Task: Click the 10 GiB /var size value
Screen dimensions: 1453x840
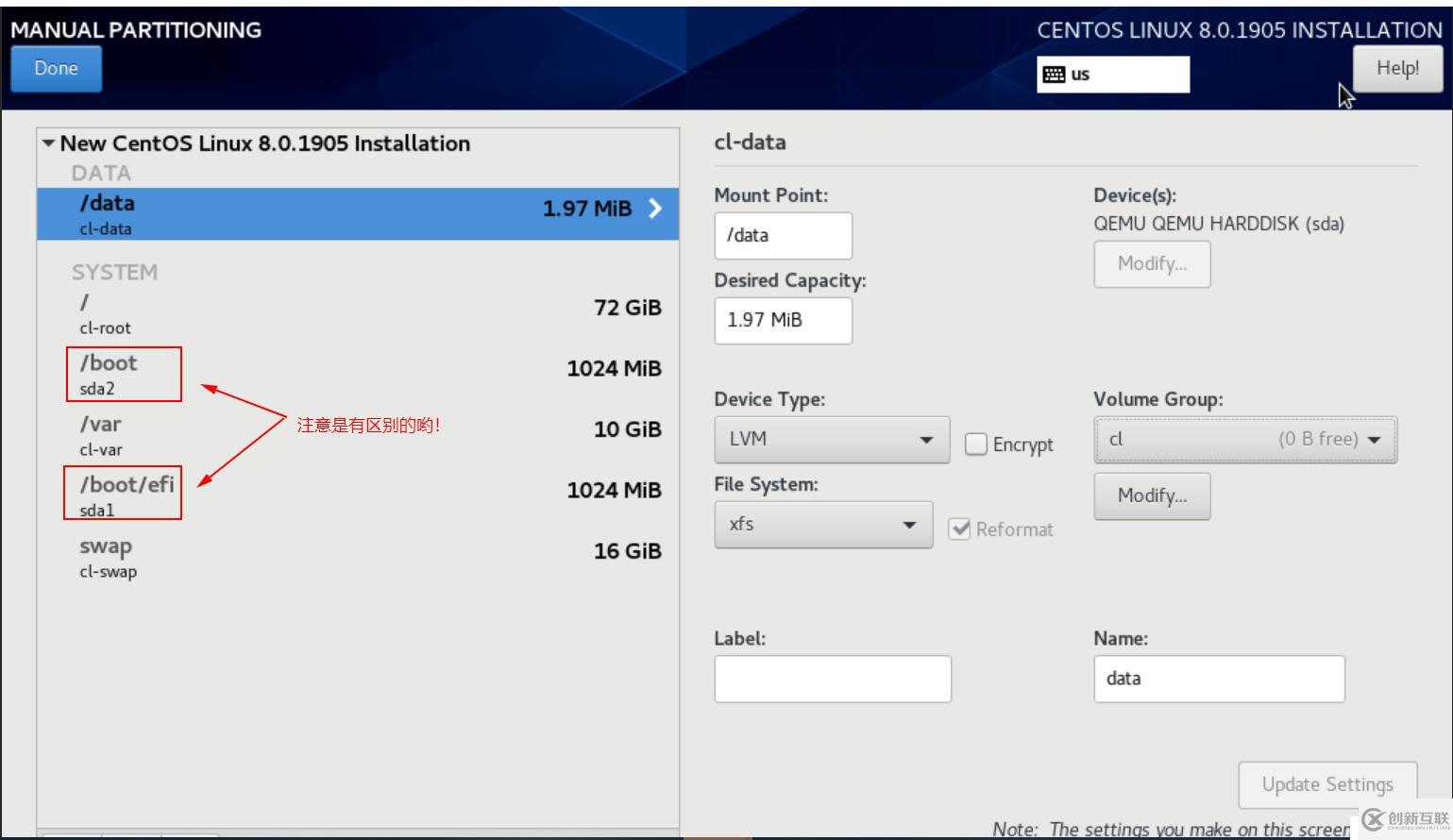Action: point(627,429)
